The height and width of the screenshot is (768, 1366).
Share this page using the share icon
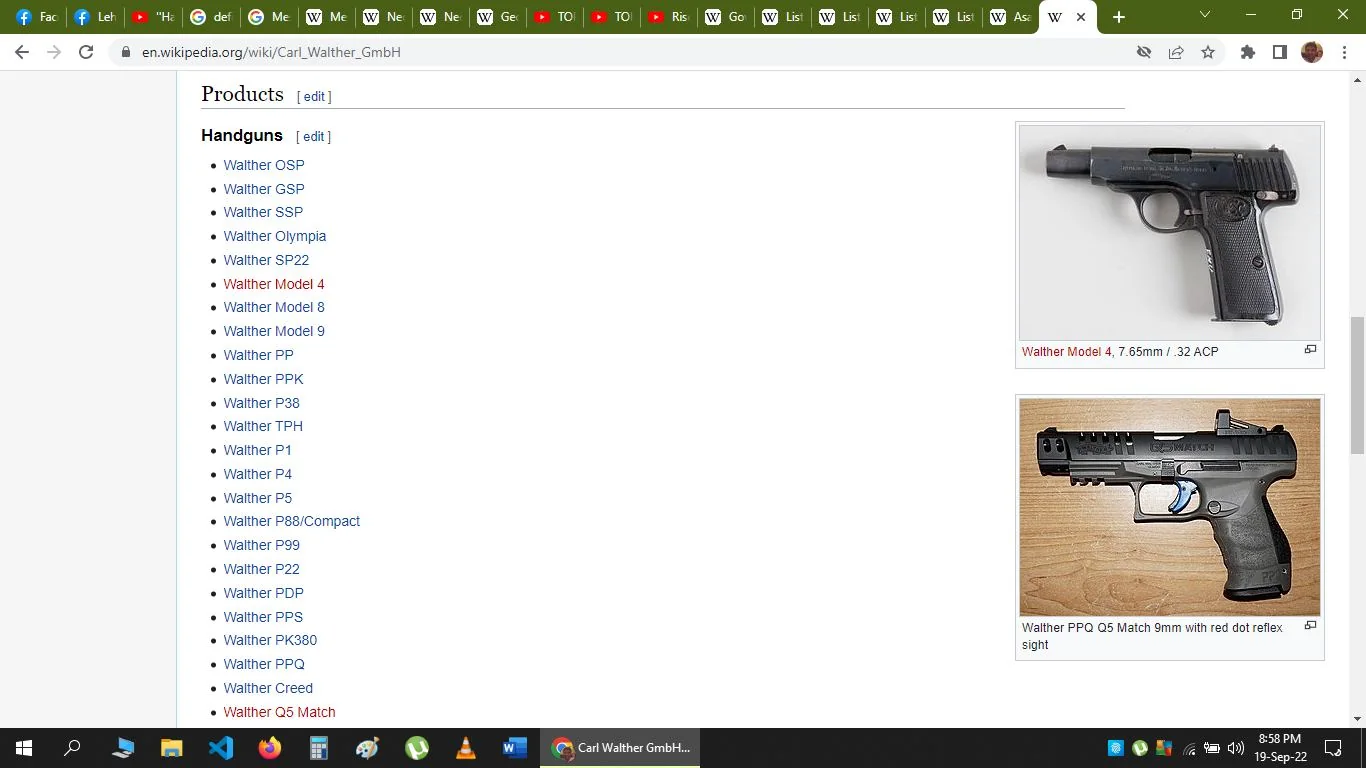(x=1176, y=52)
